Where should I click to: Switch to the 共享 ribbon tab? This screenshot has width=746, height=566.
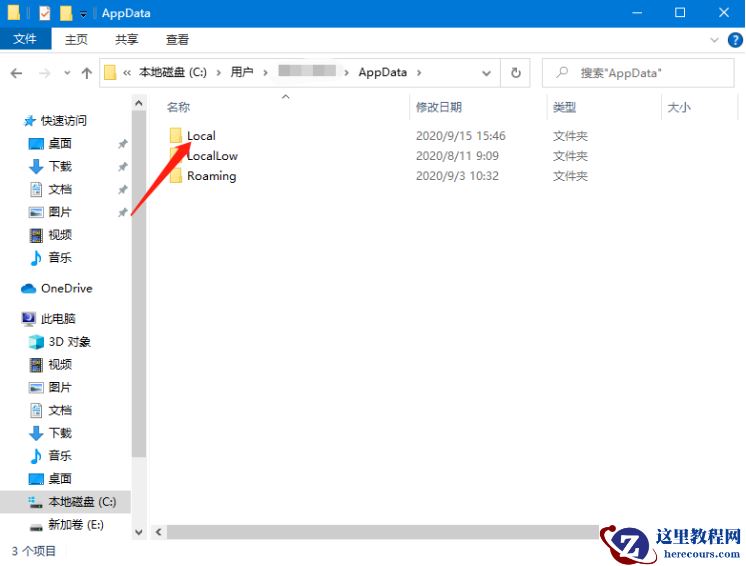(127, 39)
